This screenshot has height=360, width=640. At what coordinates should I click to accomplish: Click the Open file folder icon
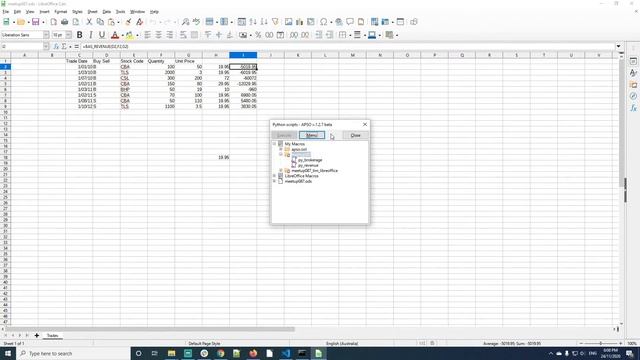[x=21, y=22]
